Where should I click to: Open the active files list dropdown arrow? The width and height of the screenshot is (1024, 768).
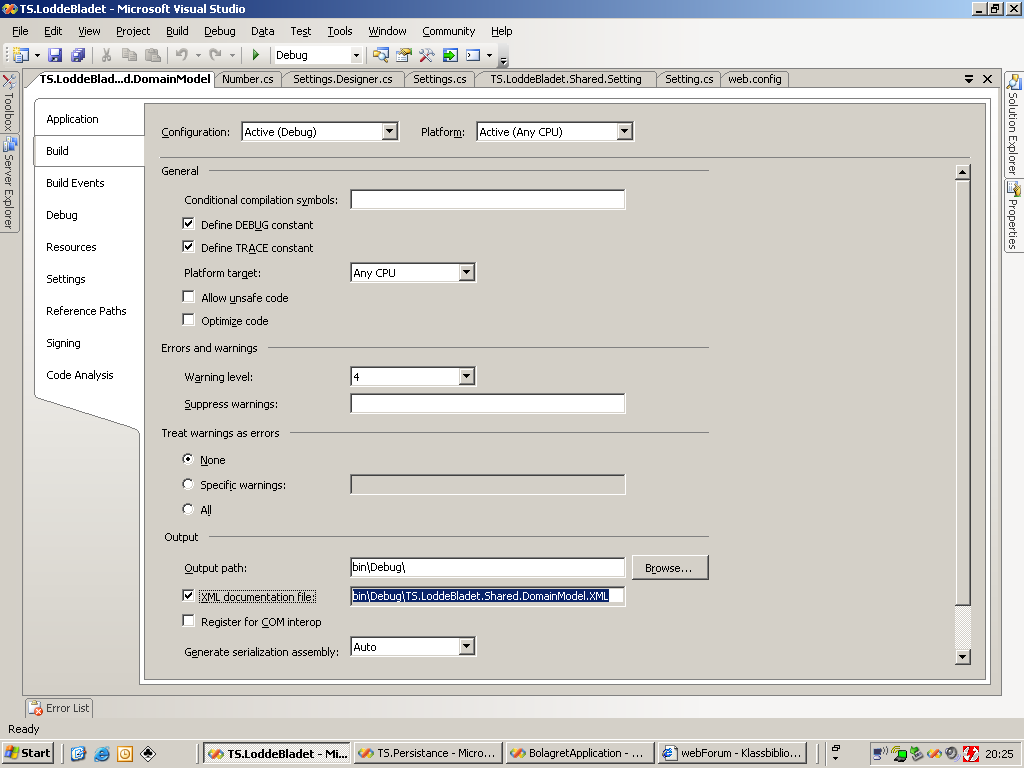tap(968, 79)
